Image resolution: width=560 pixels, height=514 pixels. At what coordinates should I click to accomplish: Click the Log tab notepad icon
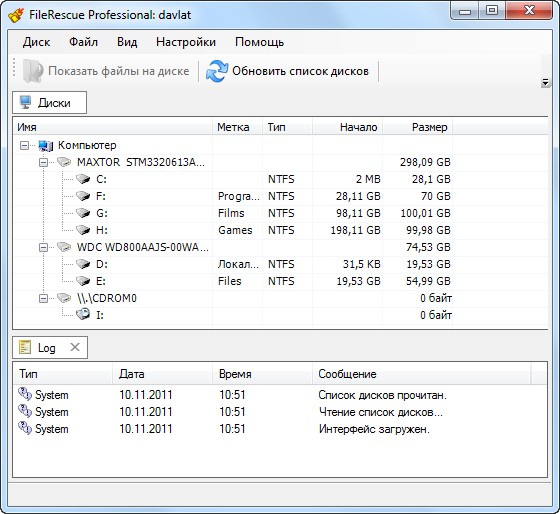(x=25, y=347)
